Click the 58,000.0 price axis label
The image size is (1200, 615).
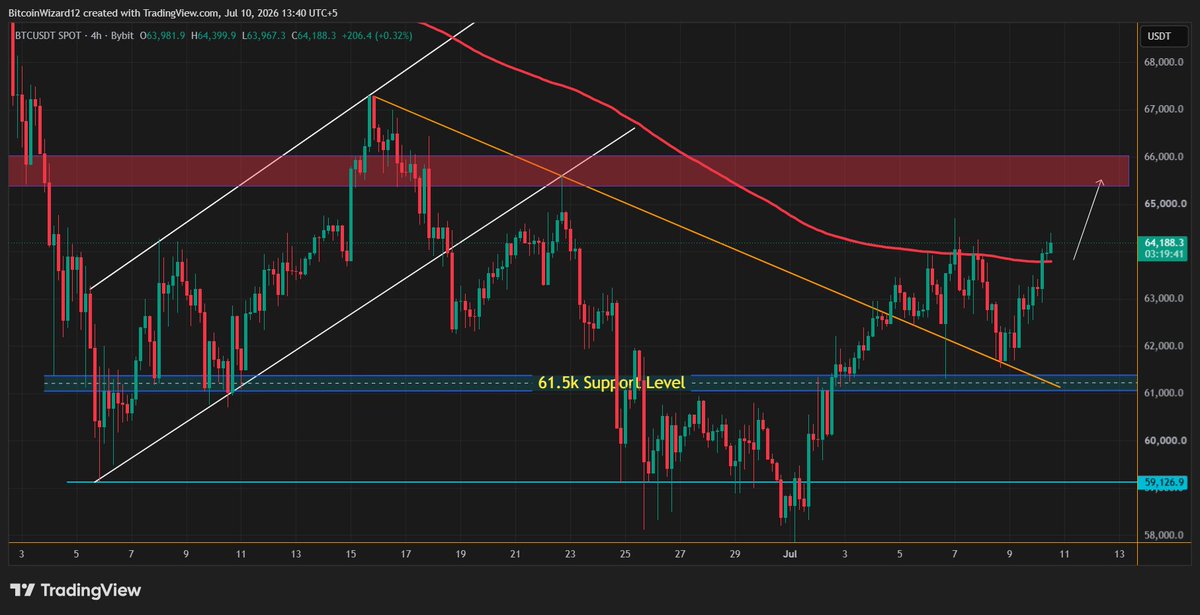(x=1164, y=535)
